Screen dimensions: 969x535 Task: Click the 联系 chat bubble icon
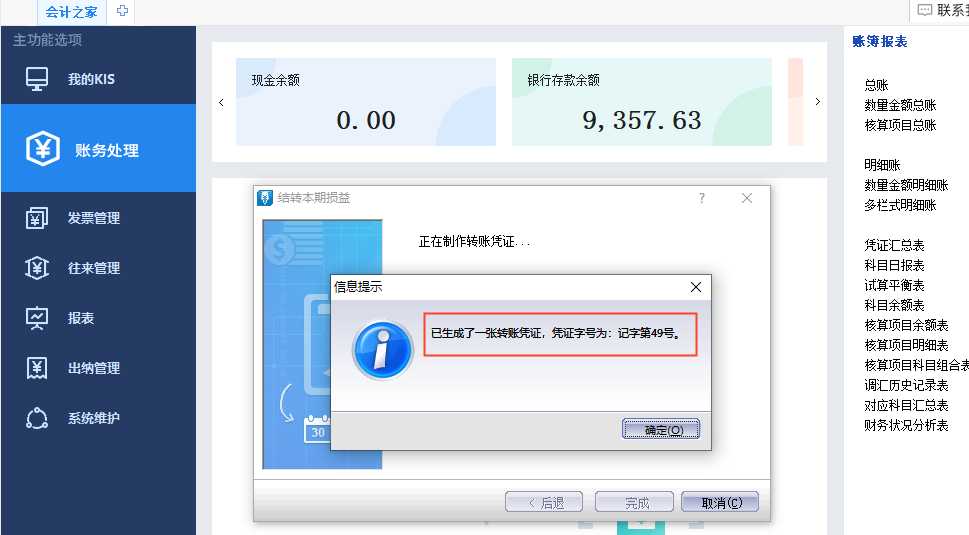[925, 10]
